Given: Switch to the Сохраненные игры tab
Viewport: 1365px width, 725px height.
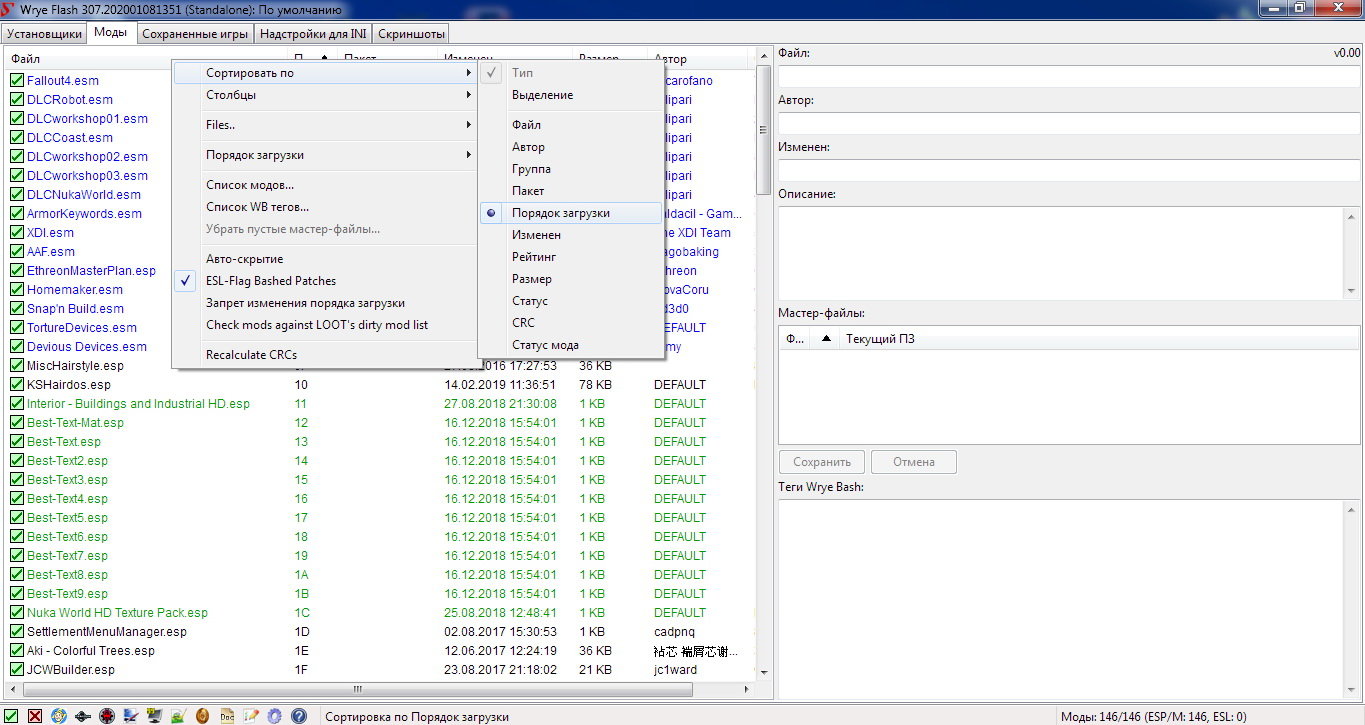Looking at the screenshot, I should (x=195, y=34).
